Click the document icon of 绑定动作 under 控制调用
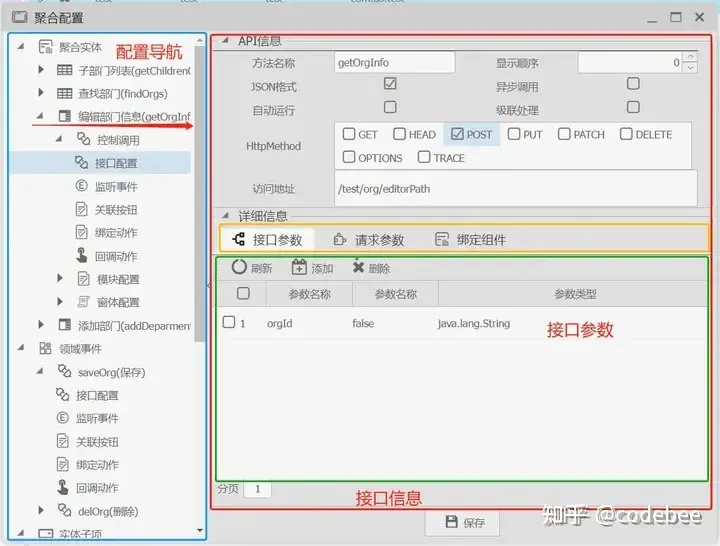The image size is (720, 546). pos(81,232)
